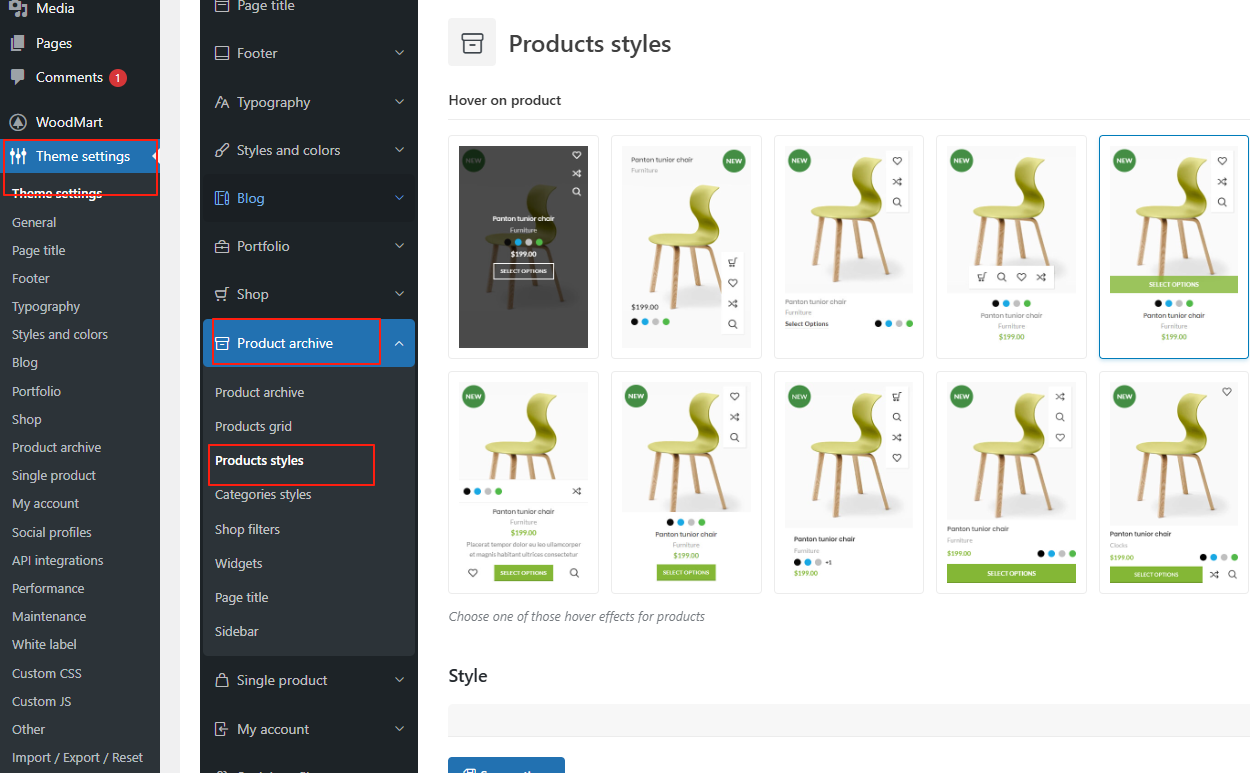This screenshot has width=1250, height=773.
Task: Click the Portfolio briefcase icon
Action: (x=222, y=246)
